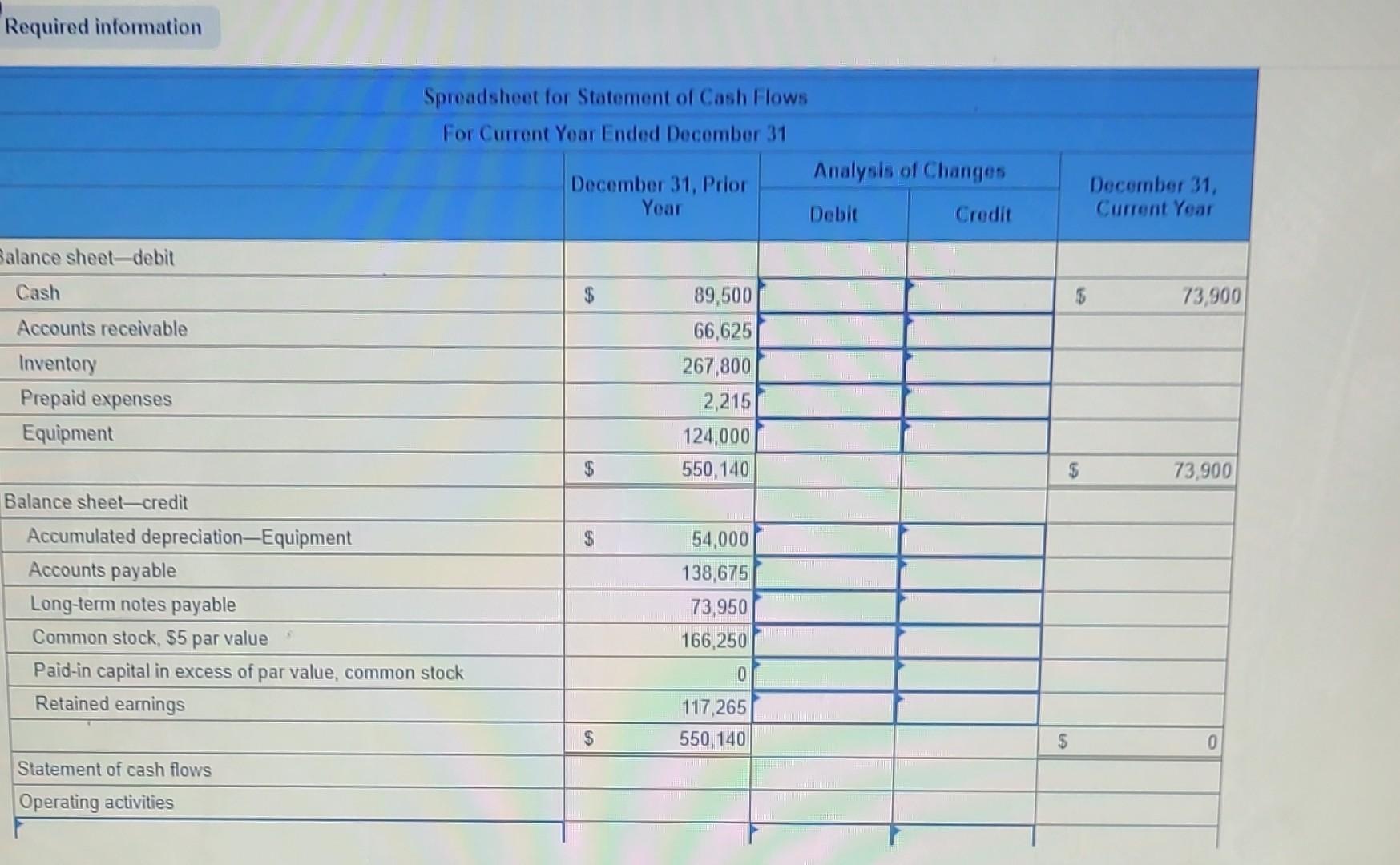Select the Common stock credit cell
Image resolution: width=1400 pixels, height=865 pixels.
[970, 642]
